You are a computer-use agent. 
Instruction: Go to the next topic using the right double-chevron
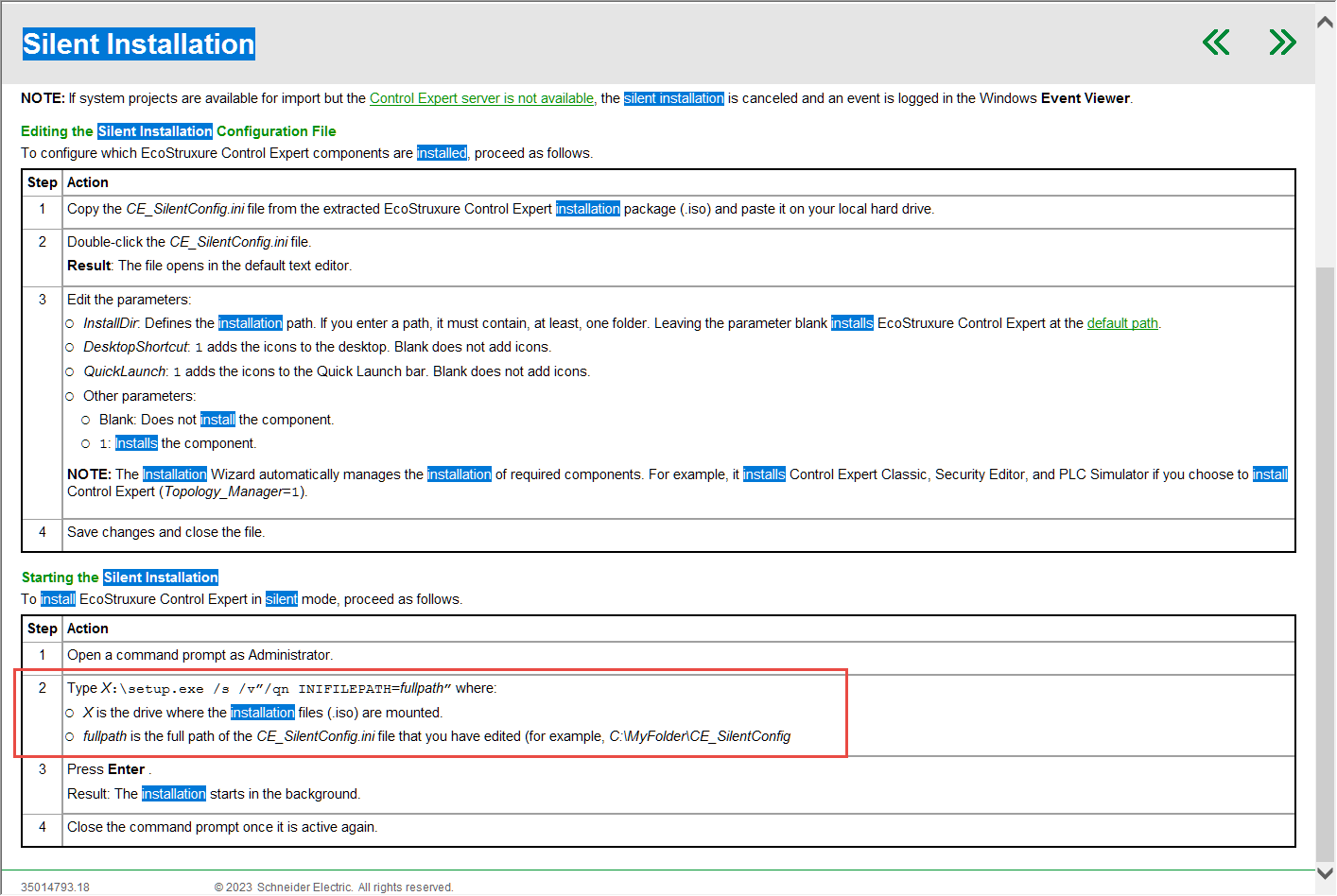pyautogui.click(x=1282, y=42)
